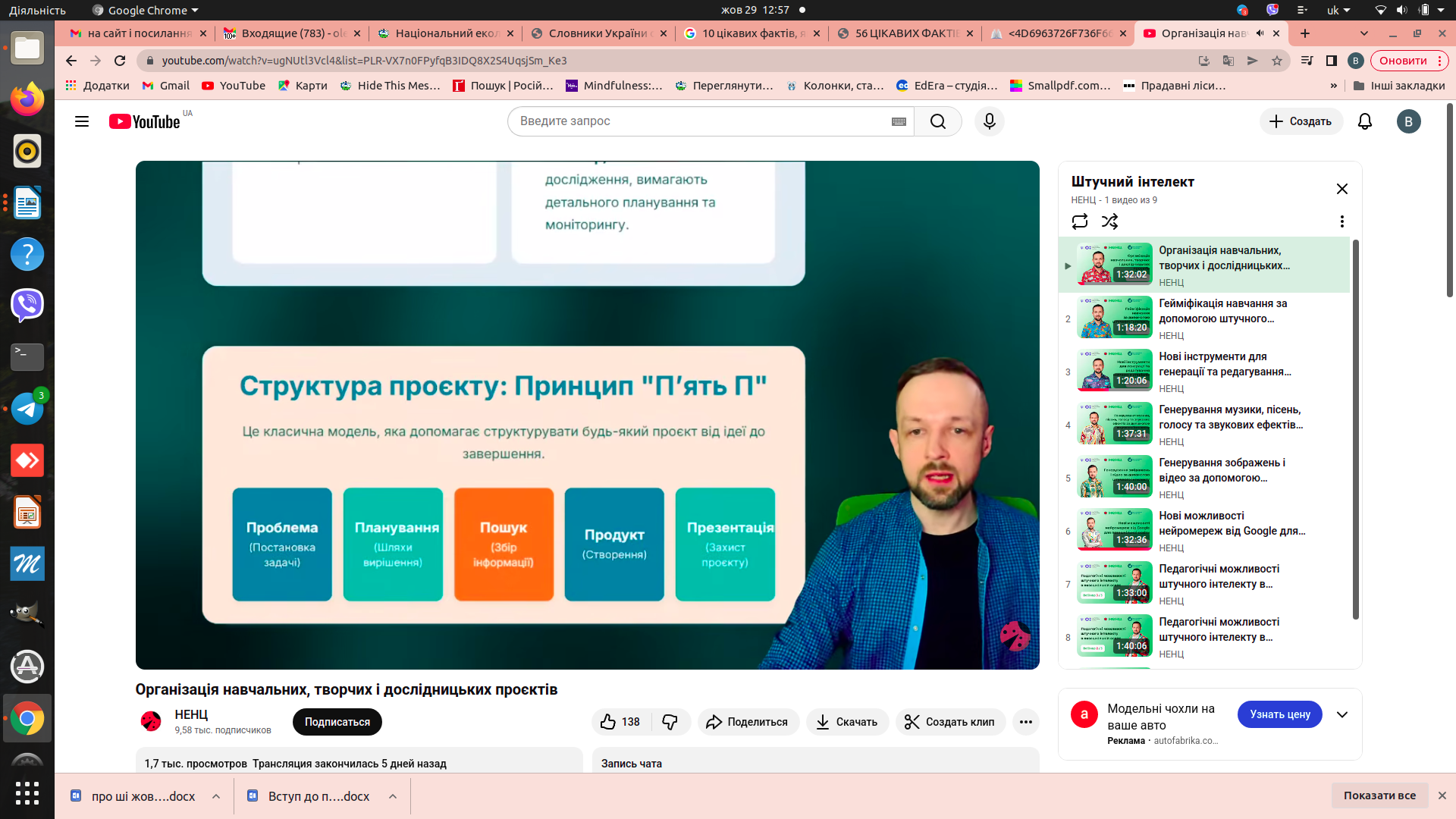
Task: Toggle playlist loop mode
Action: coord(1079,221)
